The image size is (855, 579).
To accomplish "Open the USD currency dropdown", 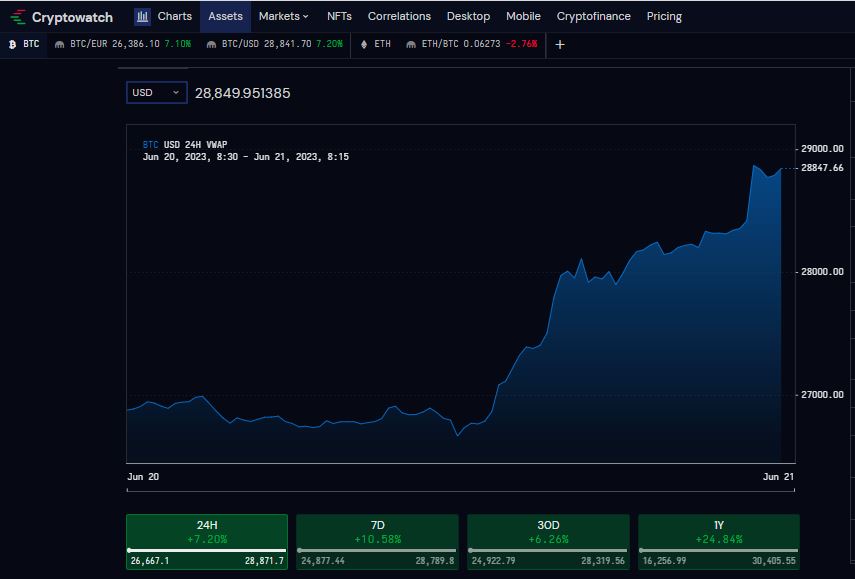I will (x=155, y=91).
